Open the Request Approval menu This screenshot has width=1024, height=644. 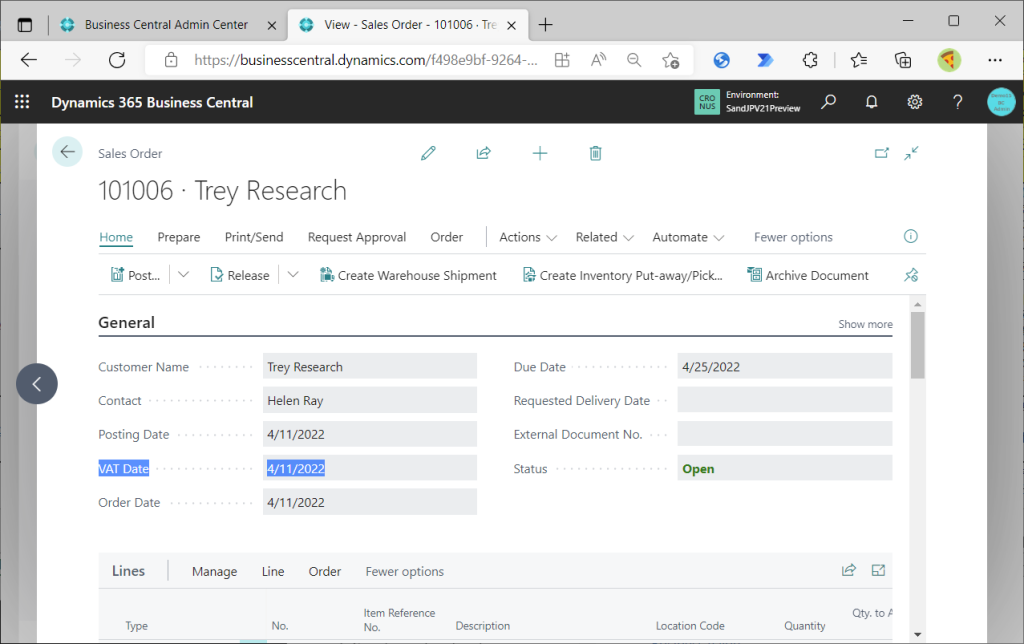[357, 237]
